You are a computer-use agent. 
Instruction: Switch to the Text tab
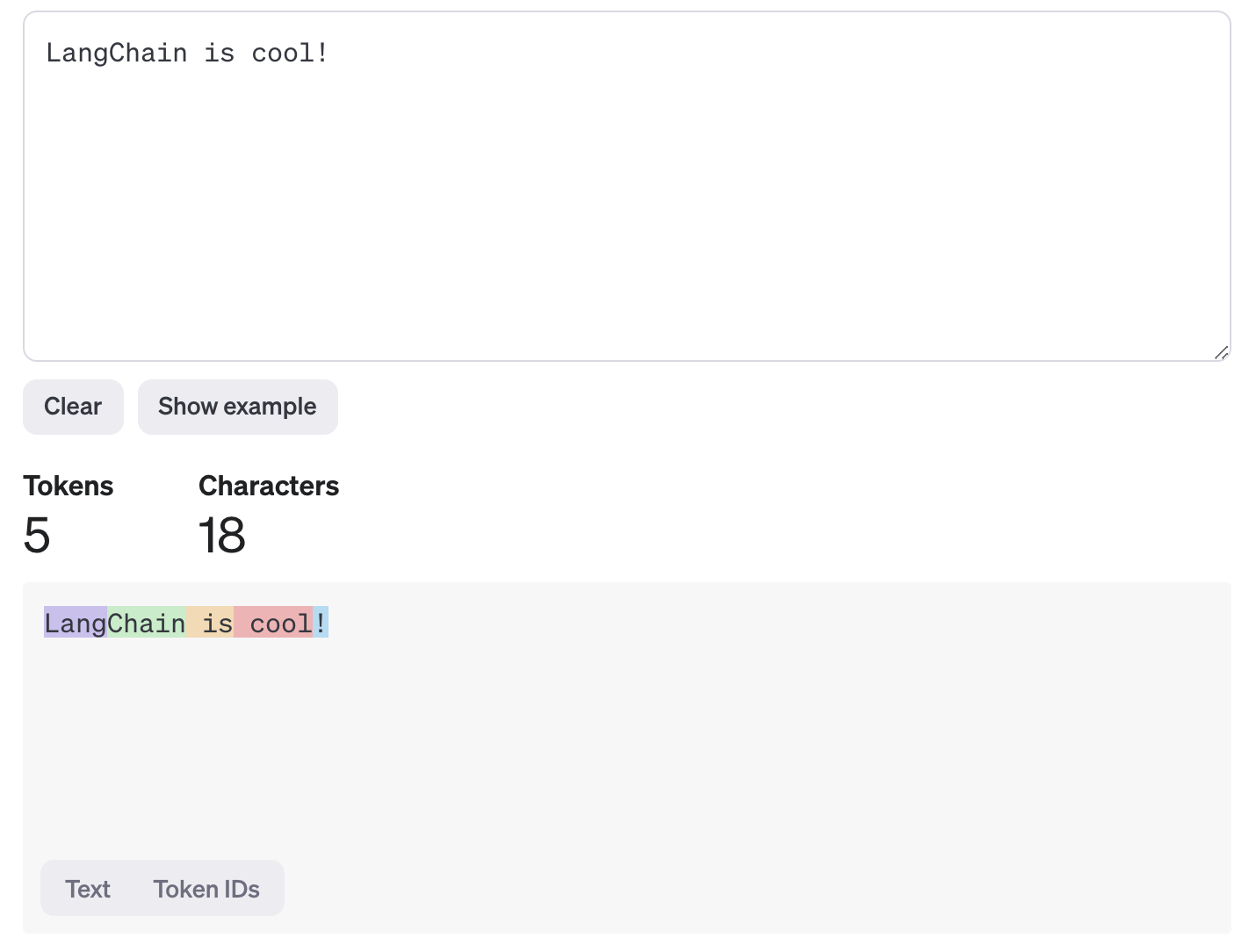[88, 889]
